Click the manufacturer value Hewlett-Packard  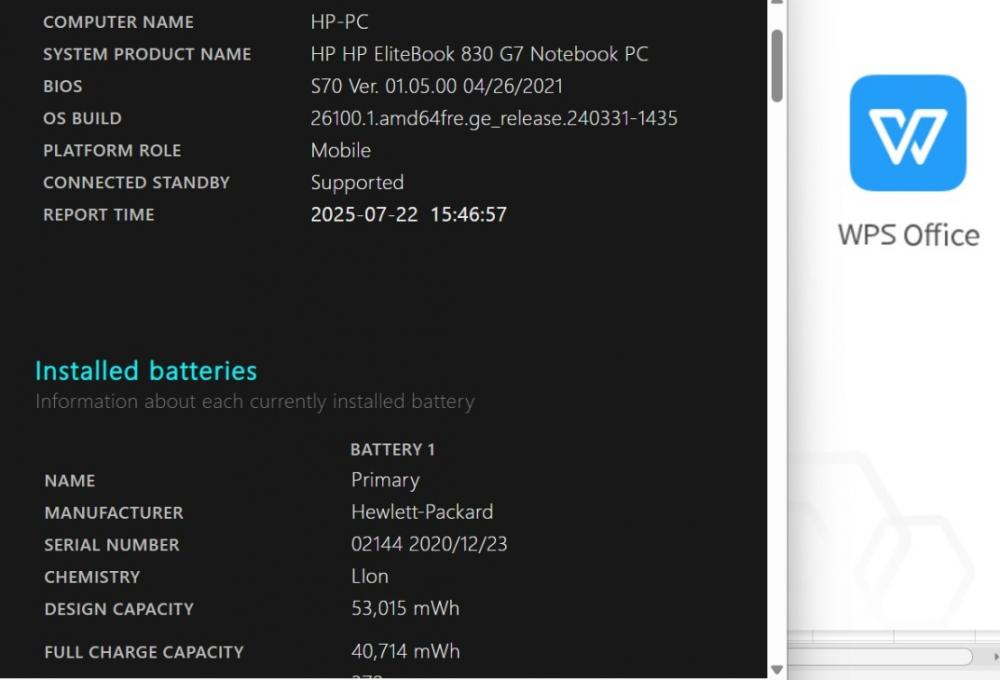pos(422,512)
